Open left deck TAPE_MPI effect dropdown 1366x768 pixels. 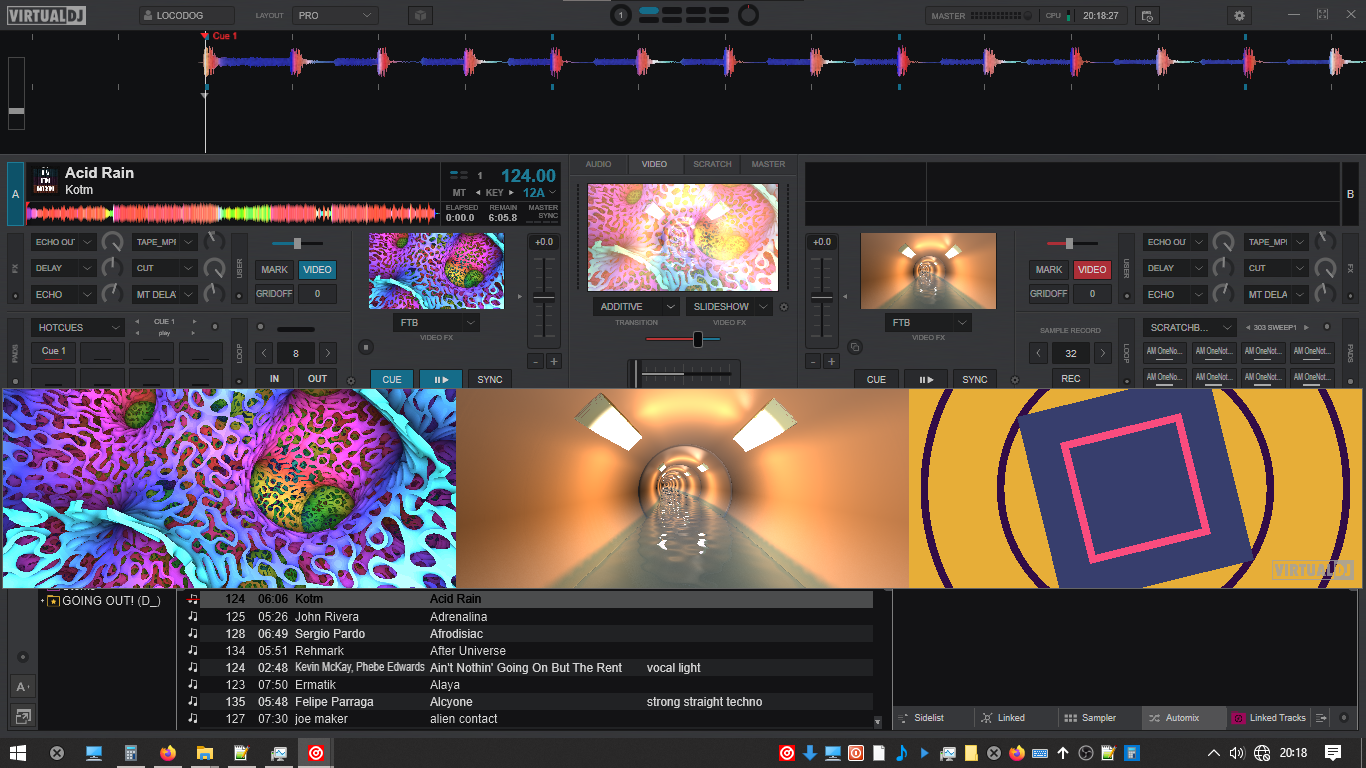tap(165, 242)
